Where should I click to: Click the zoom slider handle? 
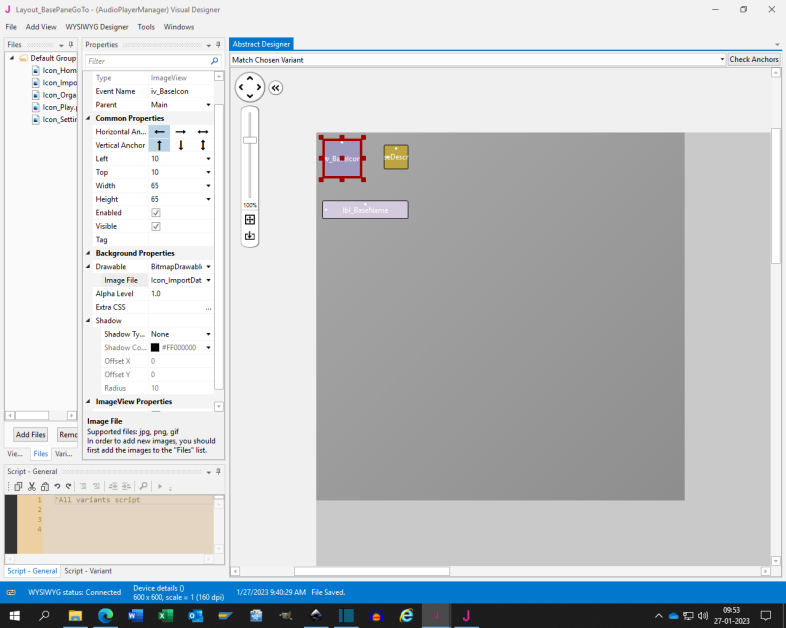point(250,140)
